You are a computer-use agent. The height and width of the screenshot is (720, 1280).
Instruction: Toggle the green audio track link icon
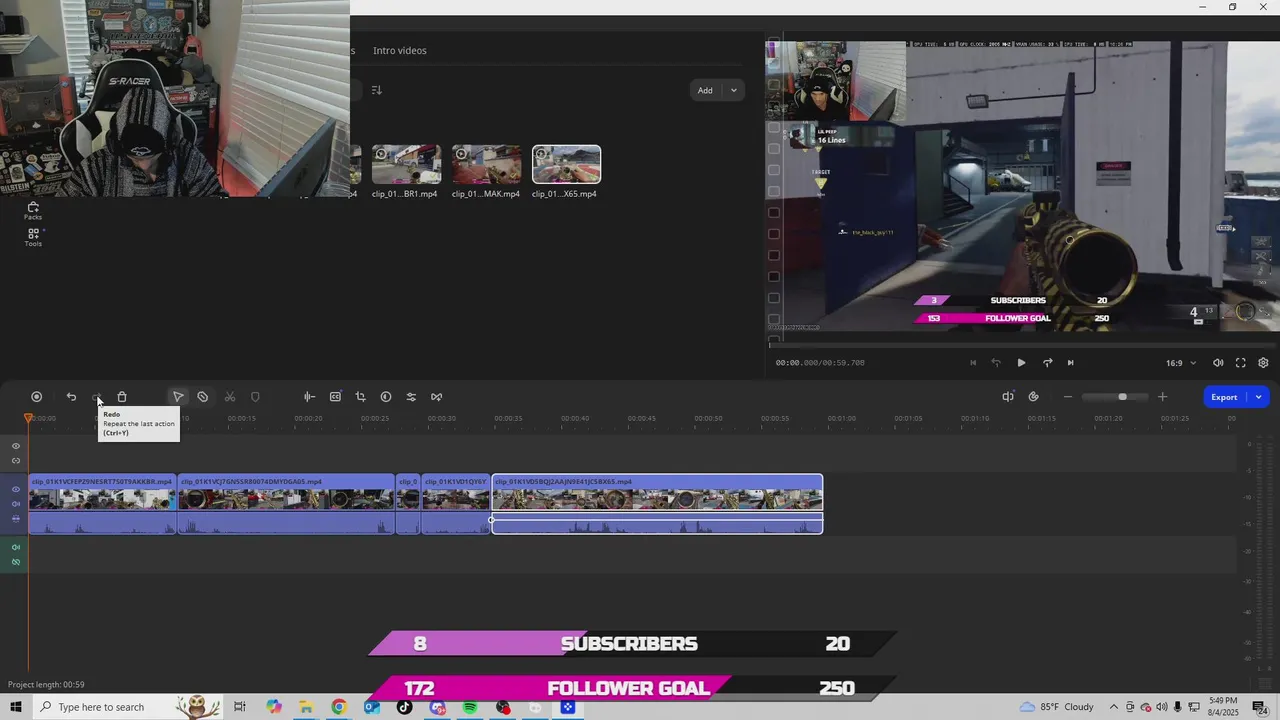point(15,562)
